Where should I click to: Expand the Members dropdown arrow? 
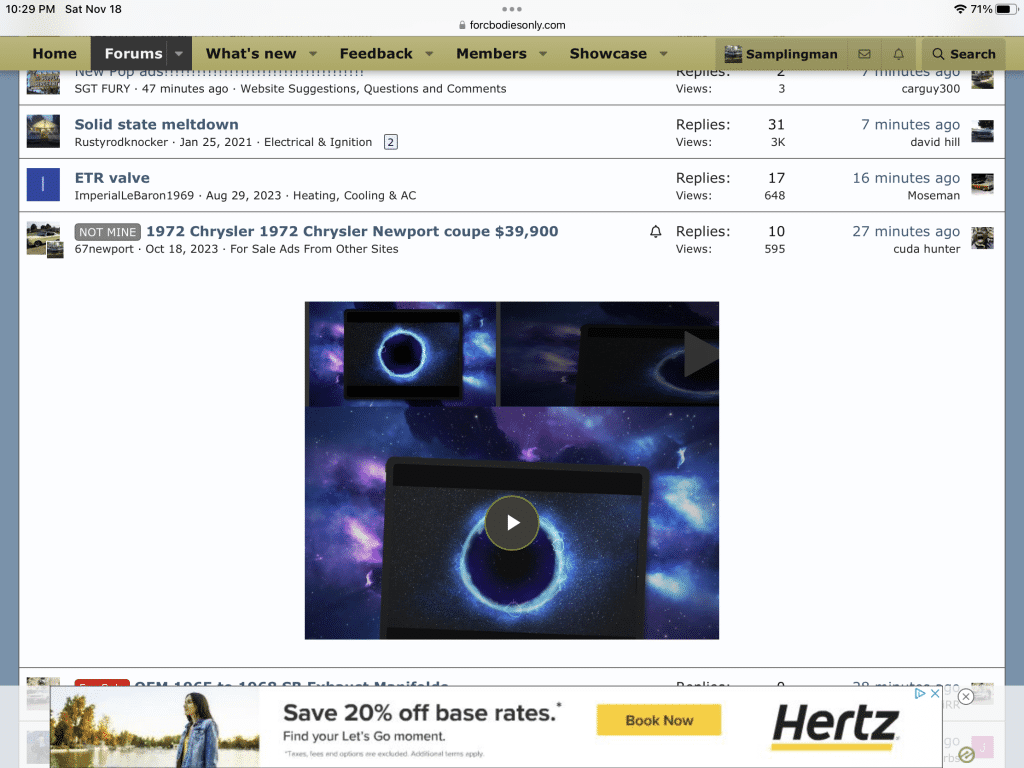(x=543, y=54)
